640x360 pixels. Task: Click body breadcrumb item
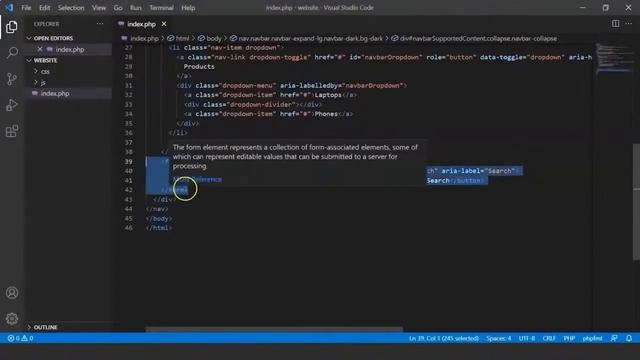[x=213, y=38]
